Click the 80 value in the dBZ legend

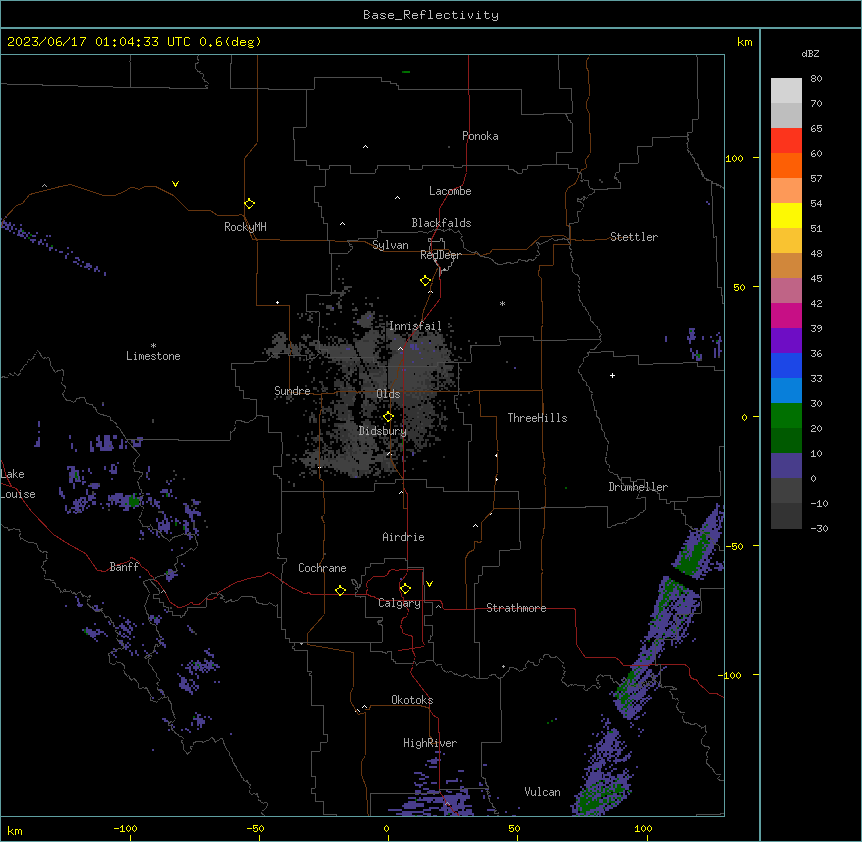tap(816, 79)
